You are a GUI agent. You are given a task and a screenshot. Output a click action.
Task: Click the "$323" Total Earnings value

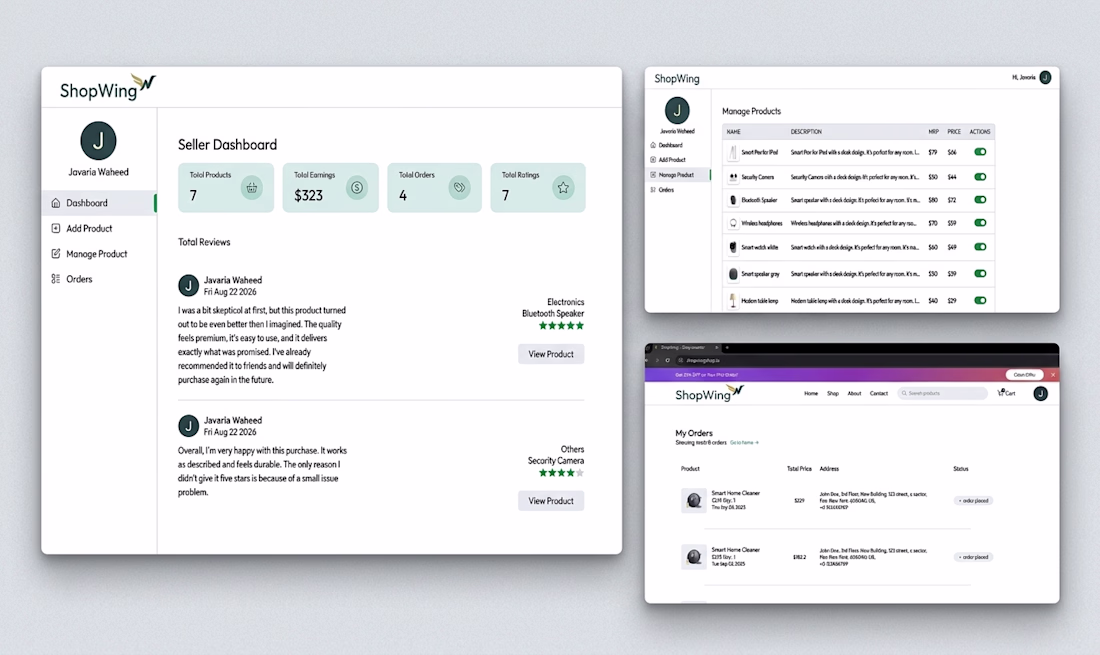point(309,196)
